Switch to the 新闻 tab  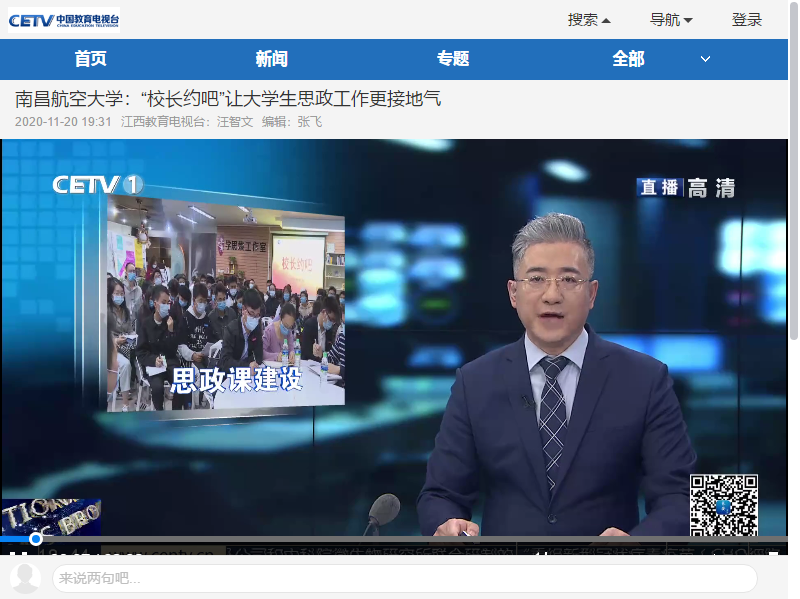coord(271,59)
